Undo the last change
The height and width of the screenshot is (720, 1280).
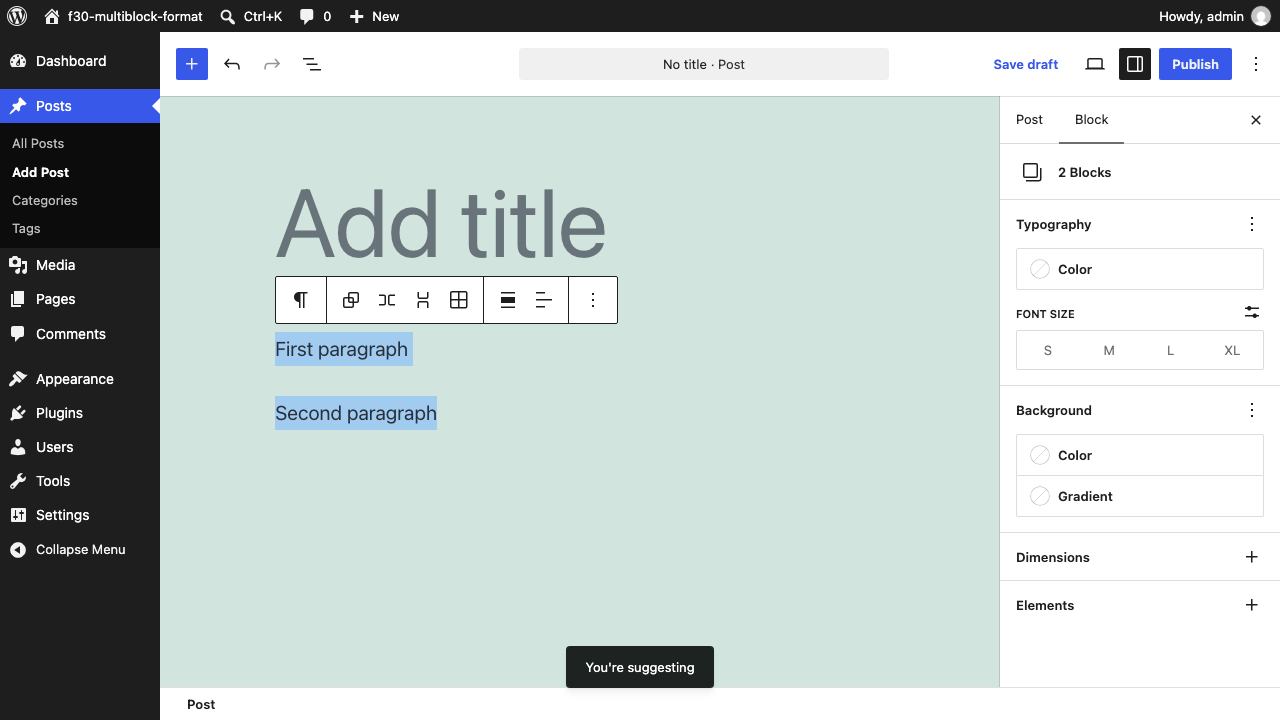[232, 64]
